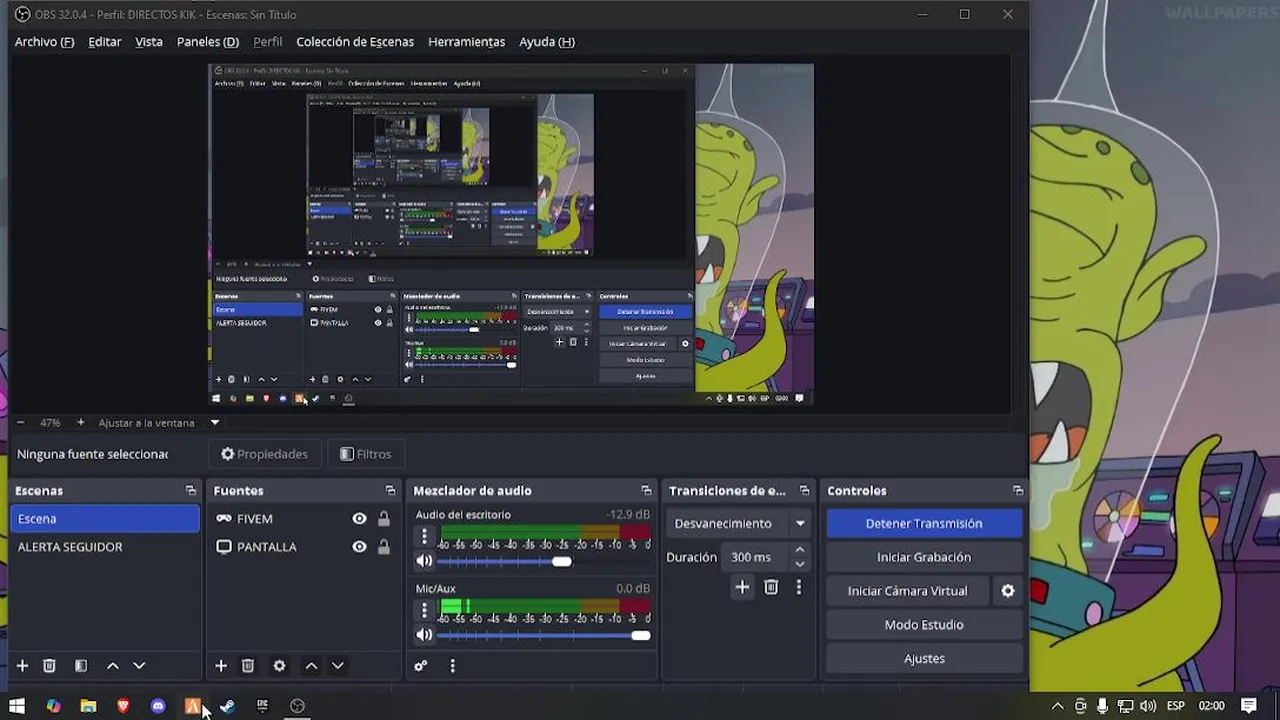Open the Ayuda menu

pos(546,42)
